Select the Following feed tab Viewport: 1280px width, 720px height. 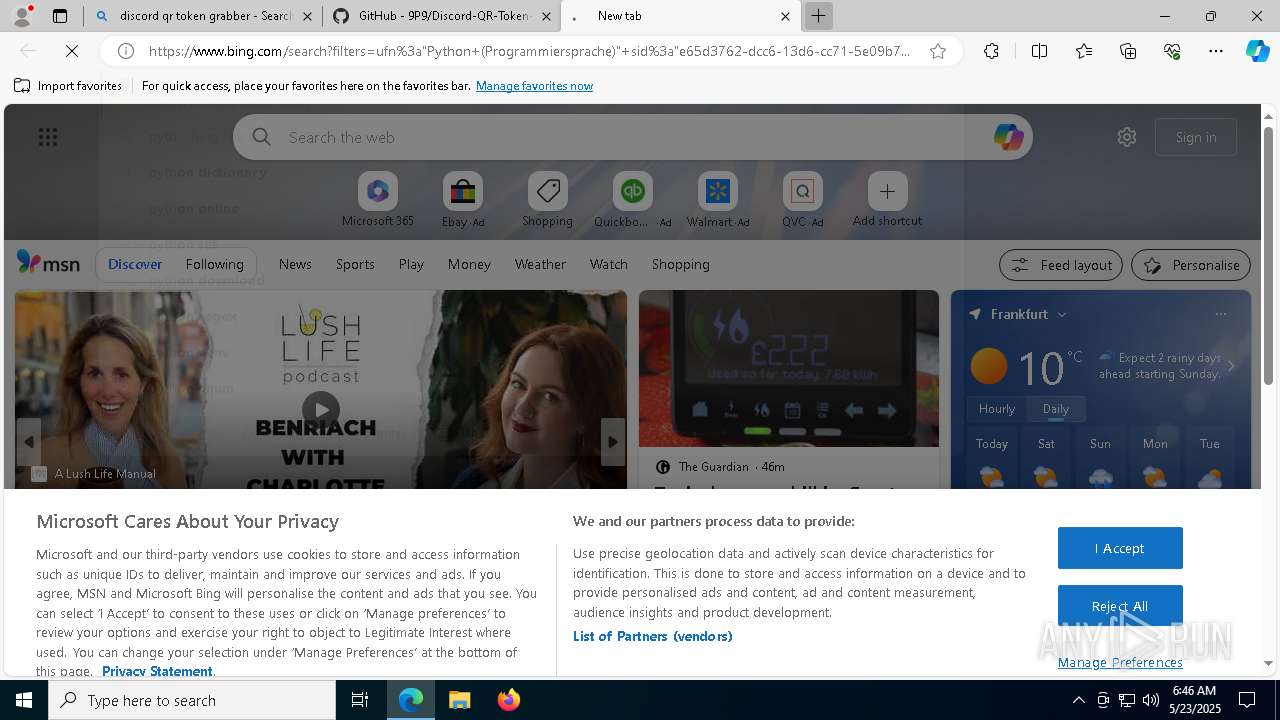(x=214, y=264)
